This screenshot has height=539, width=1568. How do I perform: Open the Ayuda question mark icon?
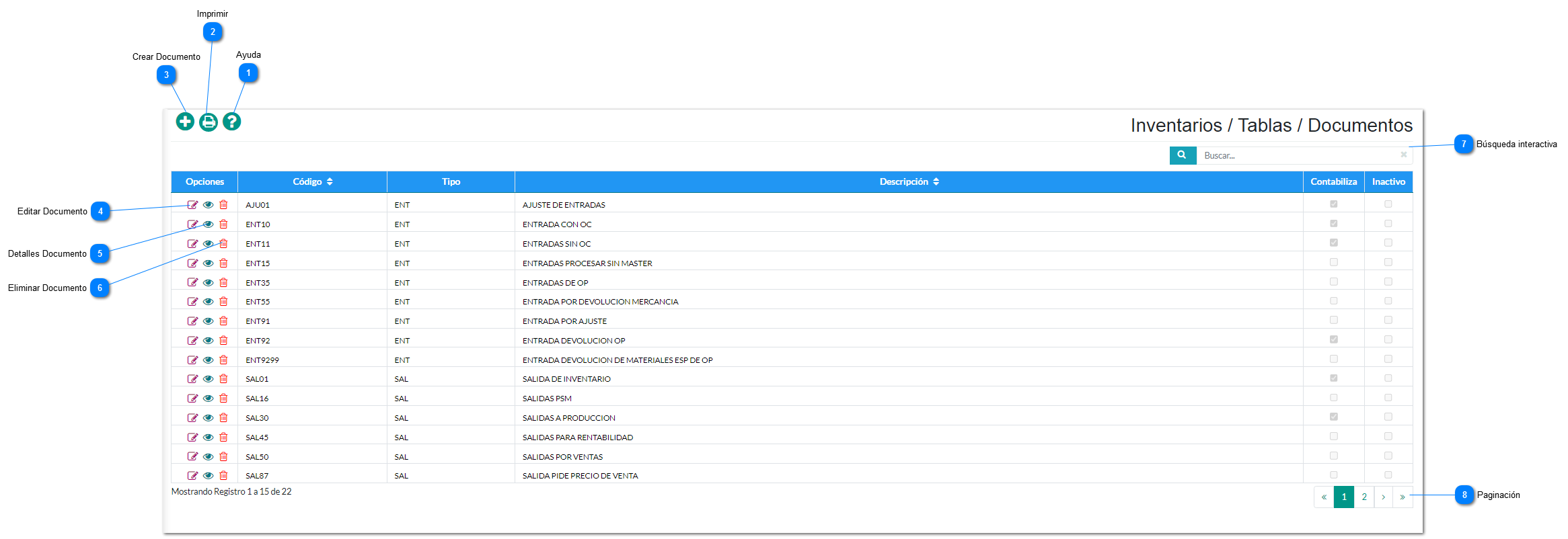(232, 122)
